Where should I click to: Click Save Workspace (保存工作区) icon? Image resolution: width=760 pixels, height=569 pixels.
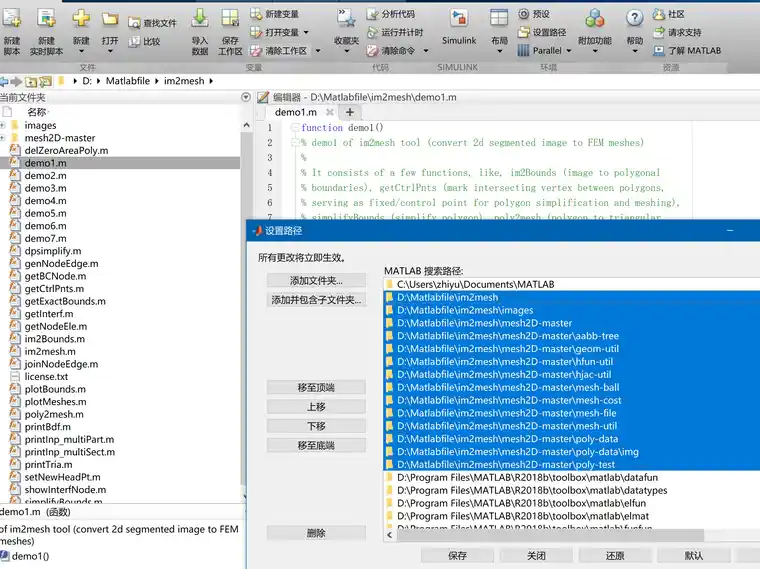click(x=230, y=18)
